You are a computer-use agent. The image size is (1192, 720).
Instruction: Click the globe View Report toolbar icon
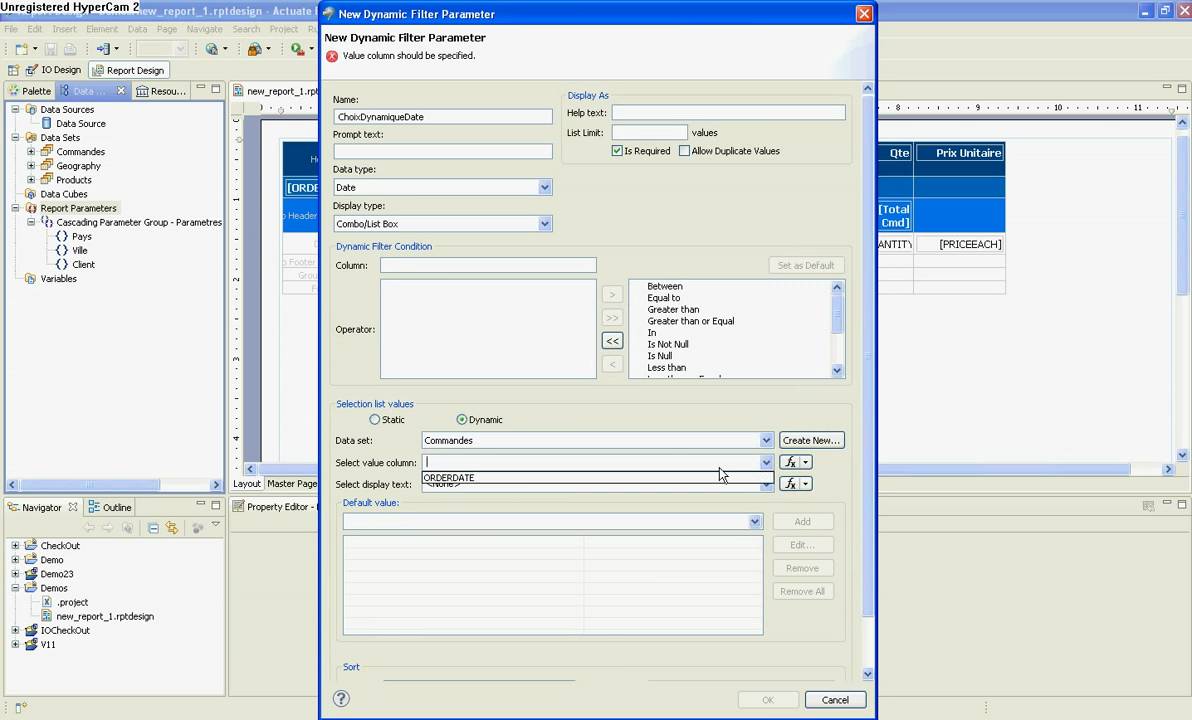click(212, 49)
